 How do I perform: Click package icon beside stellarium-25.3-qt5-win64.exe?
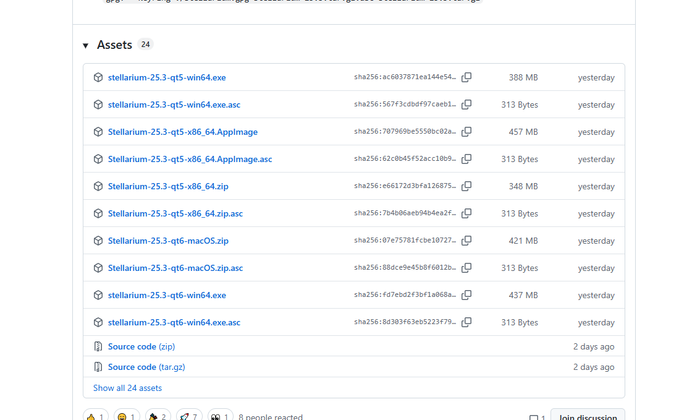pyautogui.click(x=98, y=77)
